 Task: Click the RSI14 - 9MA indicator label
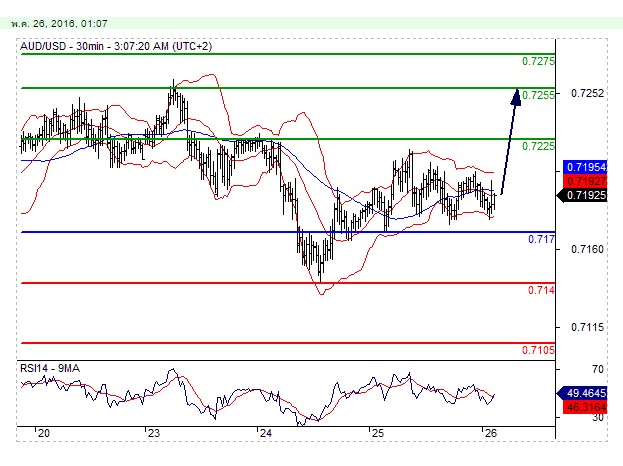[50, 369]
